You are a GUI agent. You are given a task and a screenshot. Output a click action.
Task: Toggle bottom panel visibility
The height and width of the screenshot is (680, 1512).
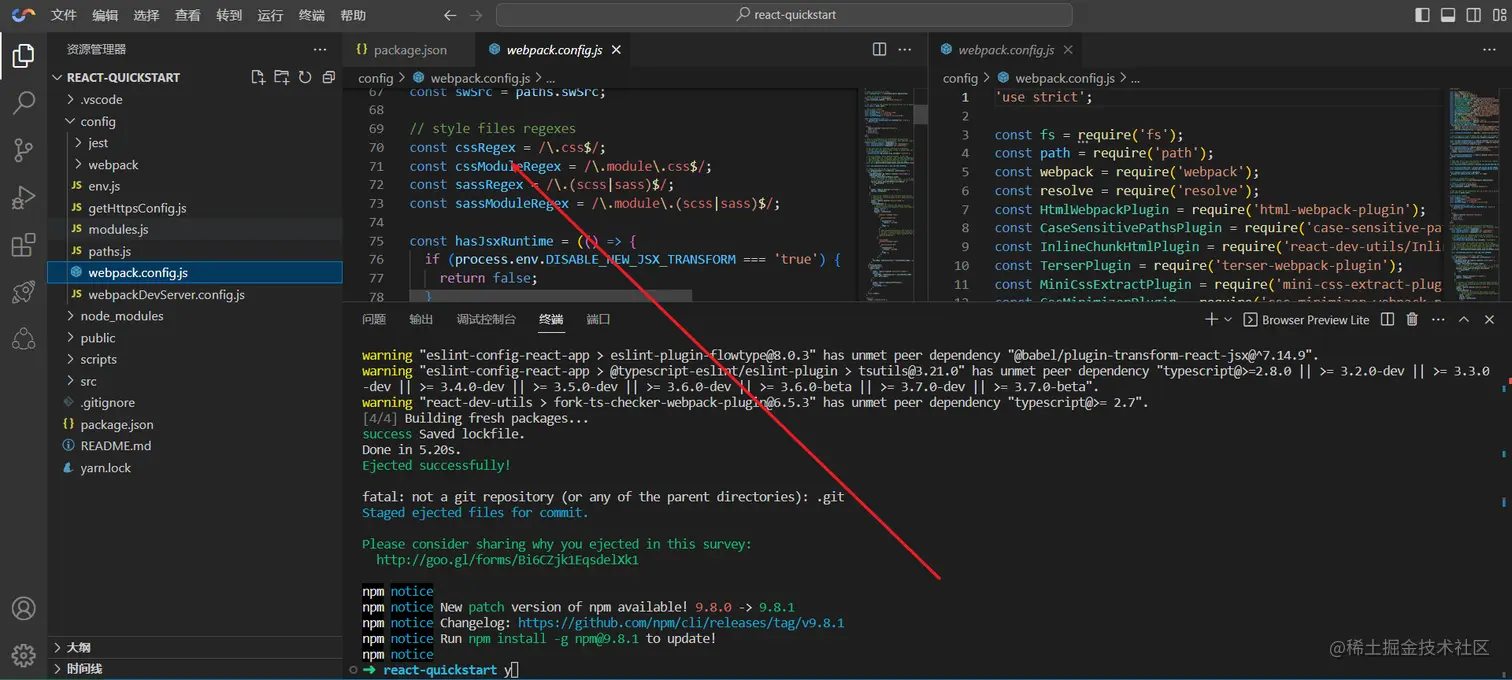pos(1447,15)
